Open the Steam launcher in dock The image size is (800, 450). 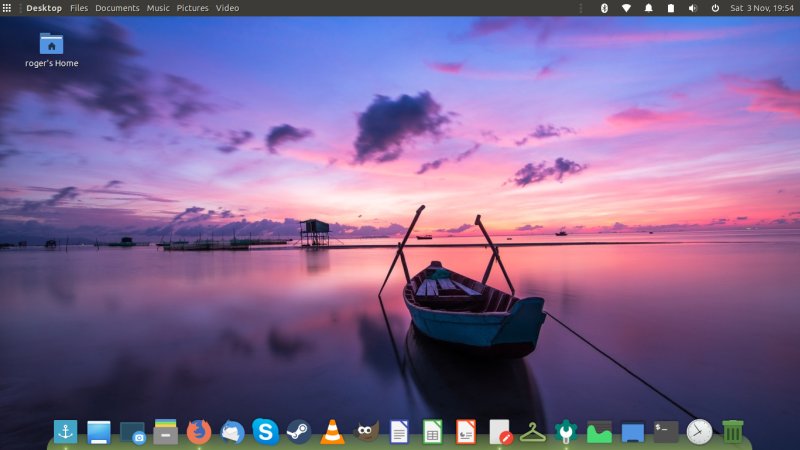[298, 432]
